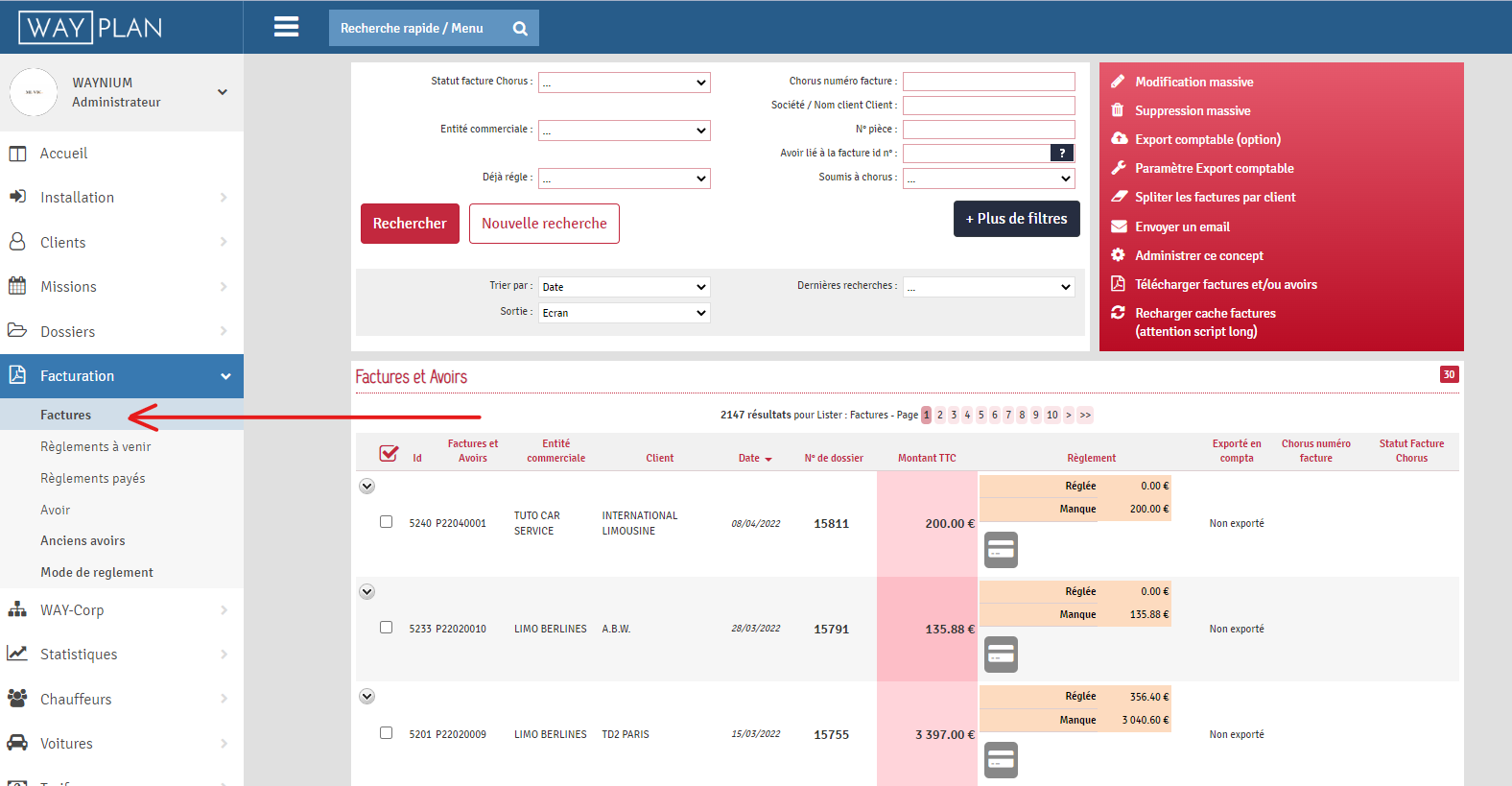Open Règlements à venir in sidebar
1512x786 pixels.
95,447
